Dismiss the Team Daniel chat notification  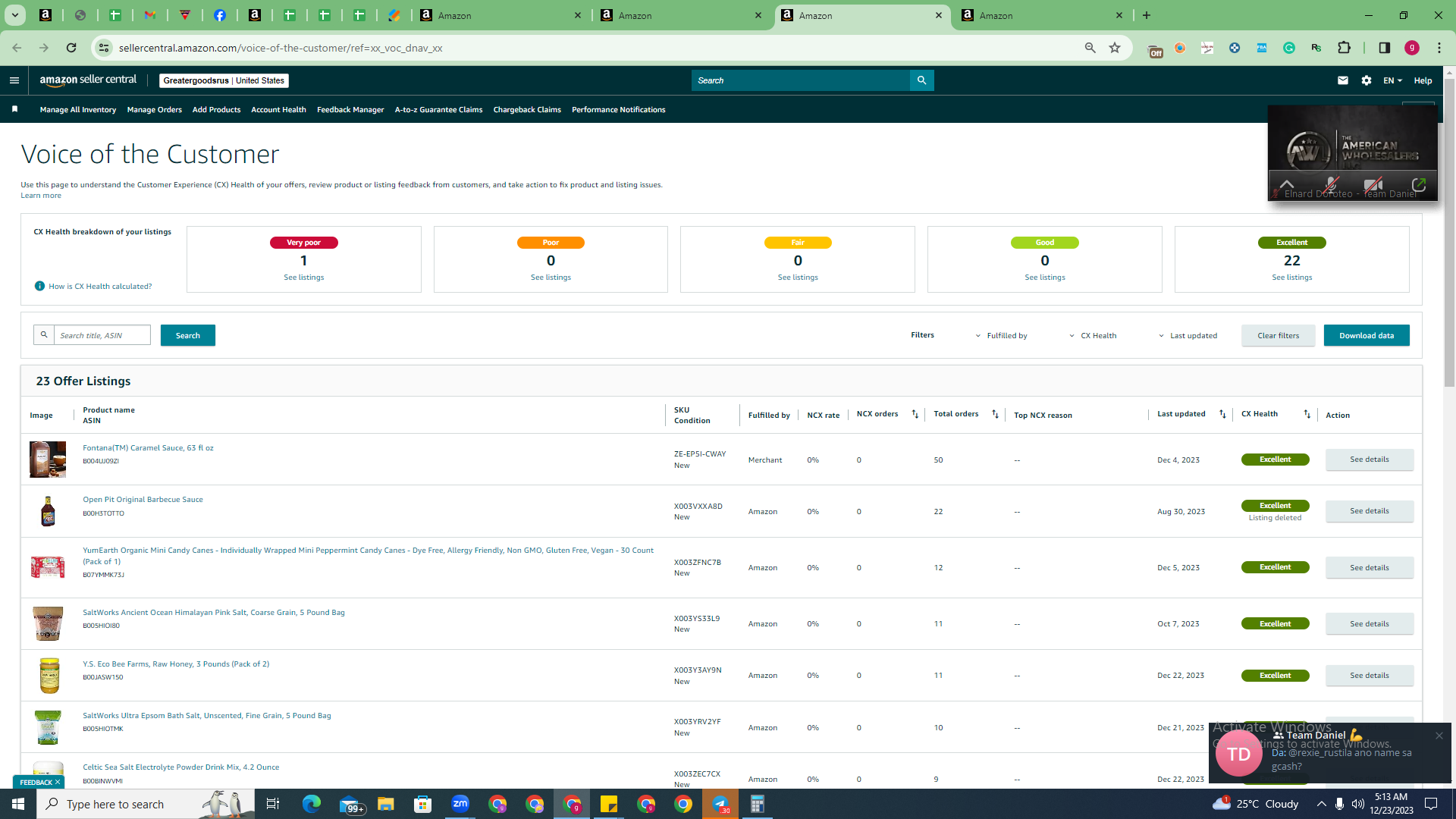[1439, 736]
